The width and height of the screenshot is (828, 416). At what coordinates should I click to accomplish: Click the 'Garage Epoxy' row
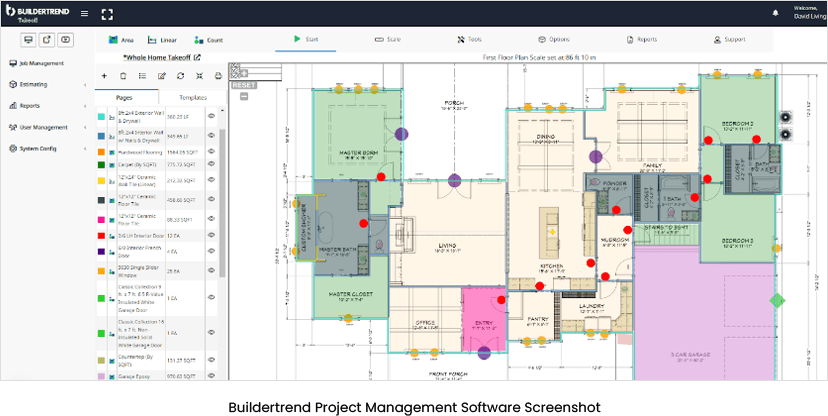pos(157,376)
